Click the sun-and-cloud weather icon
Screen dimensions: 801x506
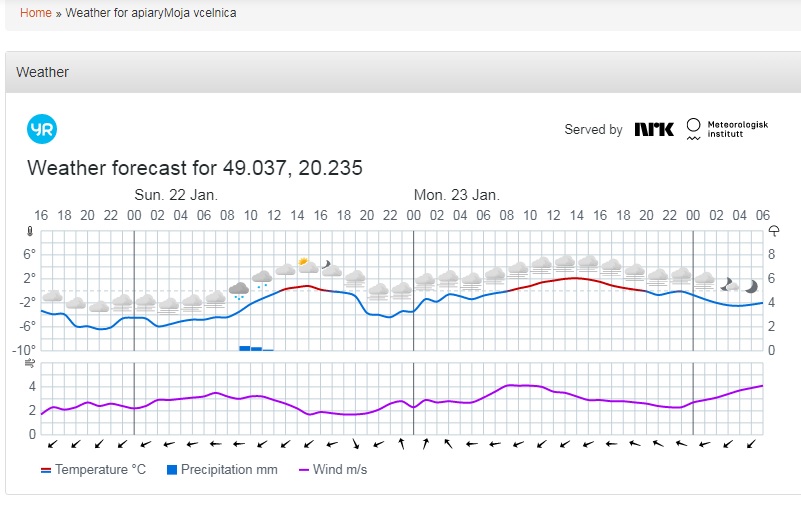308,266
